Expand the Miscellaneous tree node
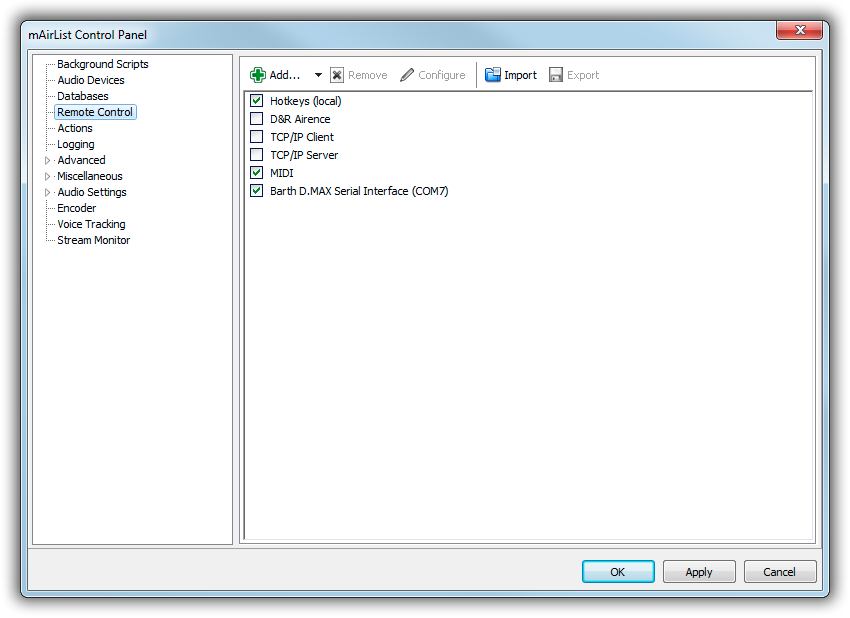Image resolution: width=850 pixels, height=618 pixels. coord(47,176)
